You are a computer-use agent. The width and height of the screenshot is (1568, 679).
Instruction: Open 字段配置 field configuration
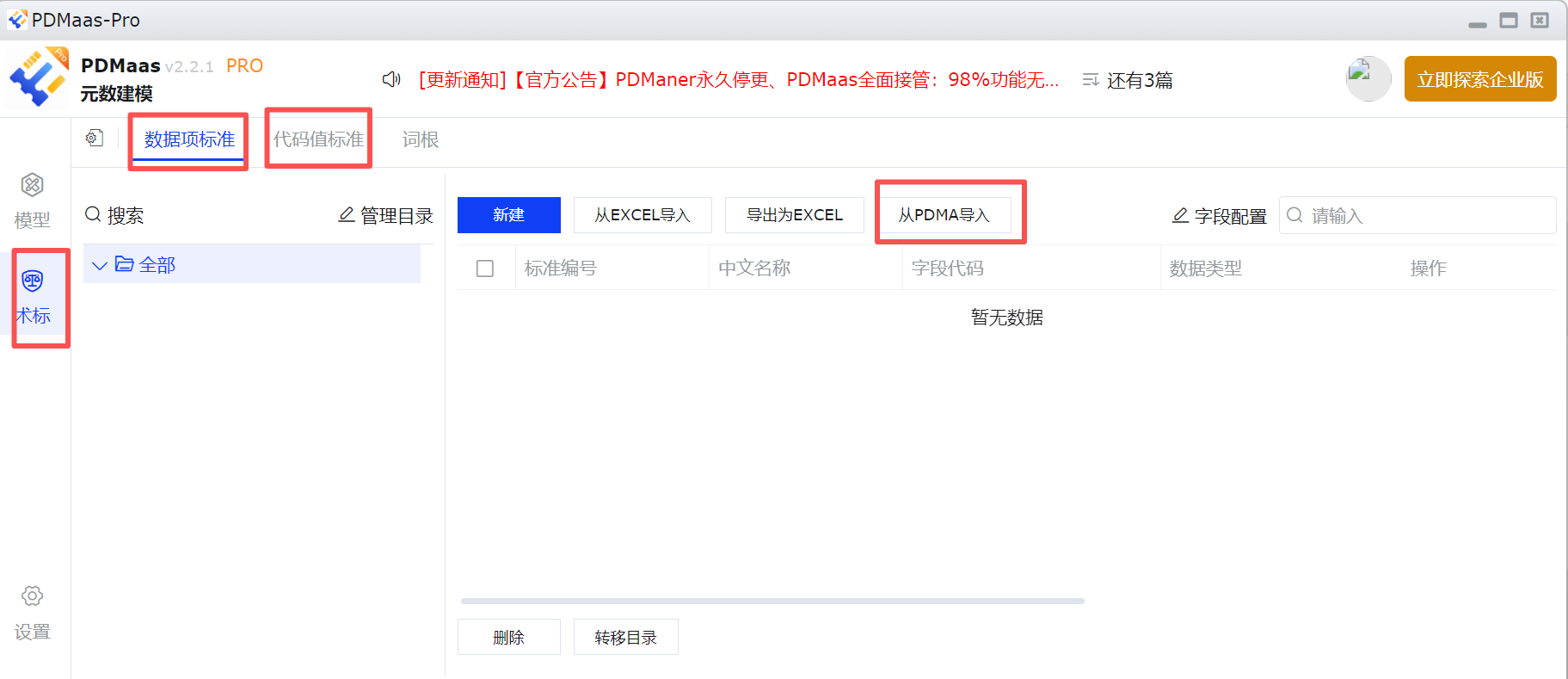click(x=1220, y=216)
